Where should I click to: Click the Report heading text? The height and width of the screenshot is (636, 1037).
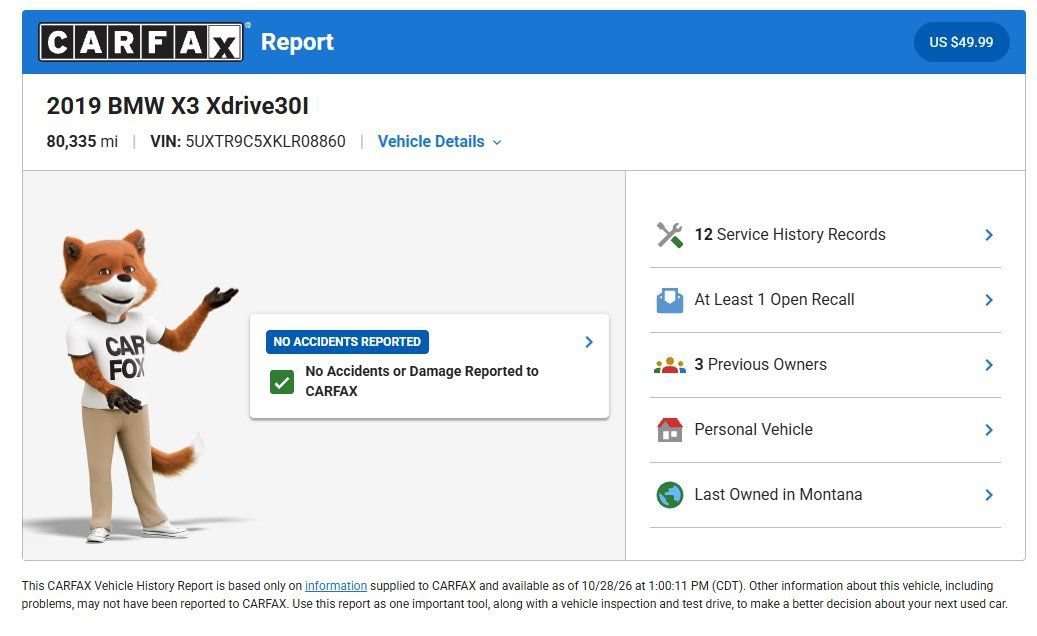tap(297, 42)
